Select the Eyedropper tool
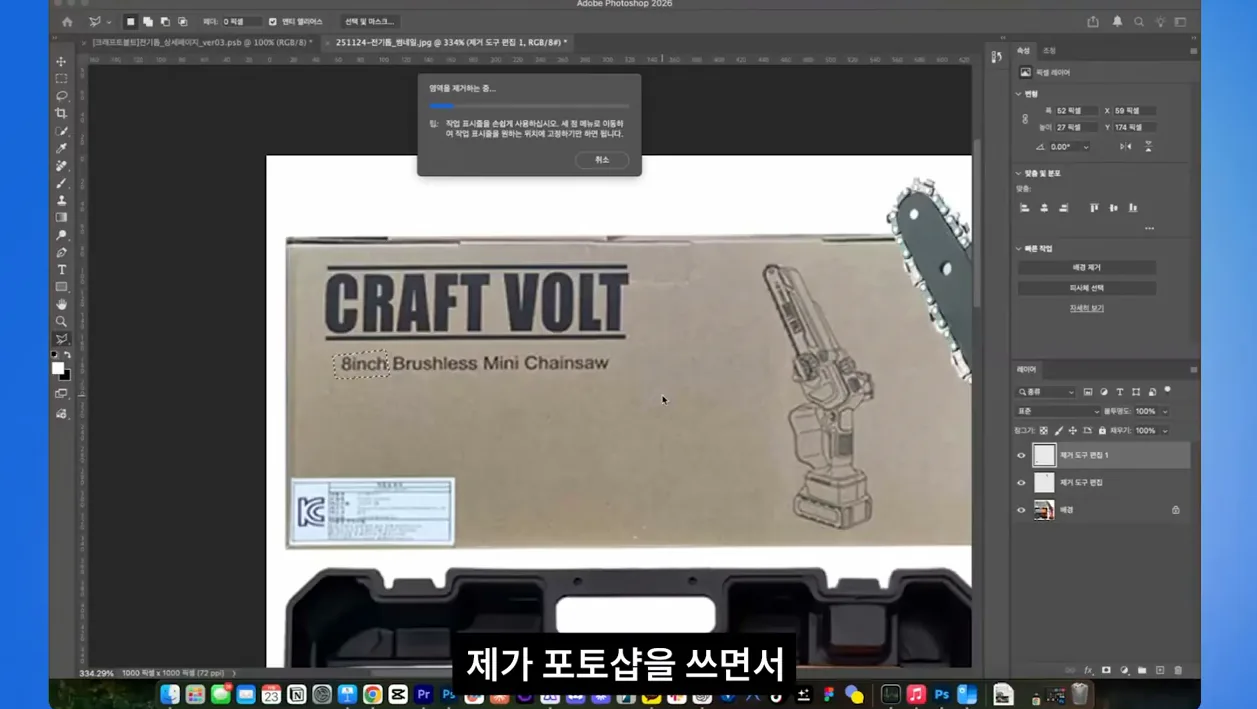 61,148
